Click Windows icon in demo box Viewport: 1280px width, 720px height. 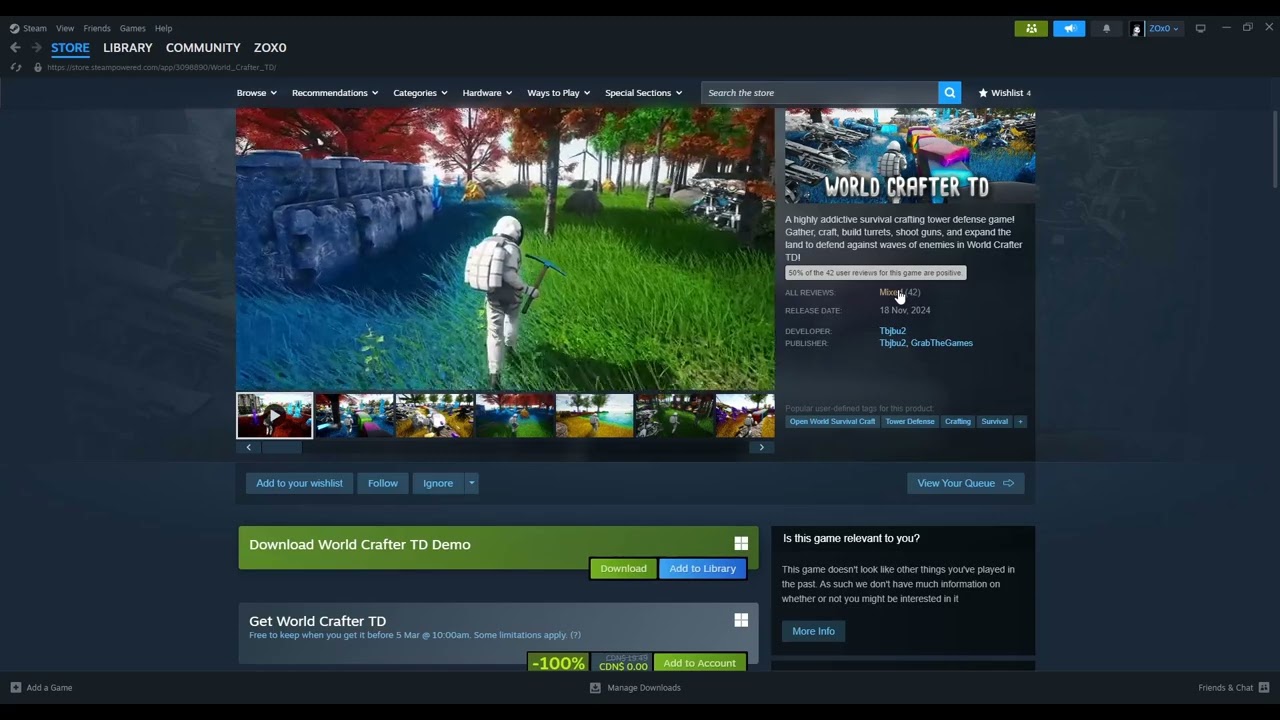[741, 543]
